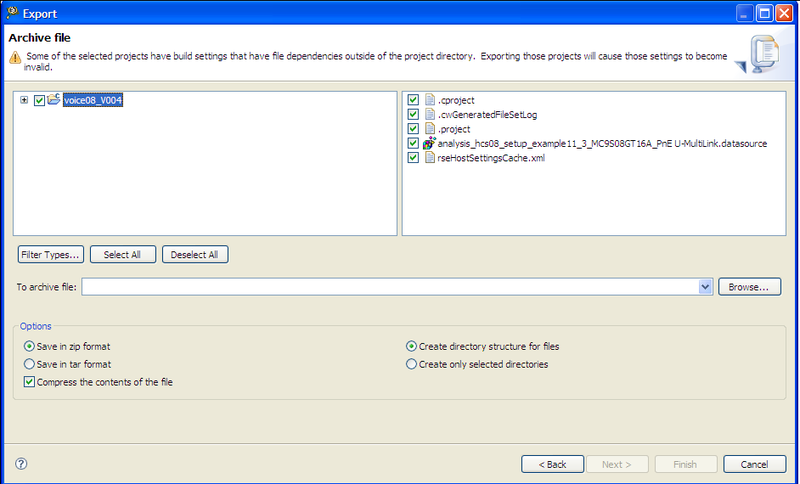Click the .project file icon
This screenshot has width=800, height=484.
[430, 129]
